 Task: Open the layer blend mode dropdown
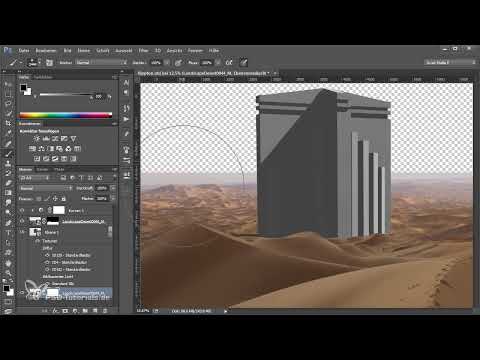point(46,188)
